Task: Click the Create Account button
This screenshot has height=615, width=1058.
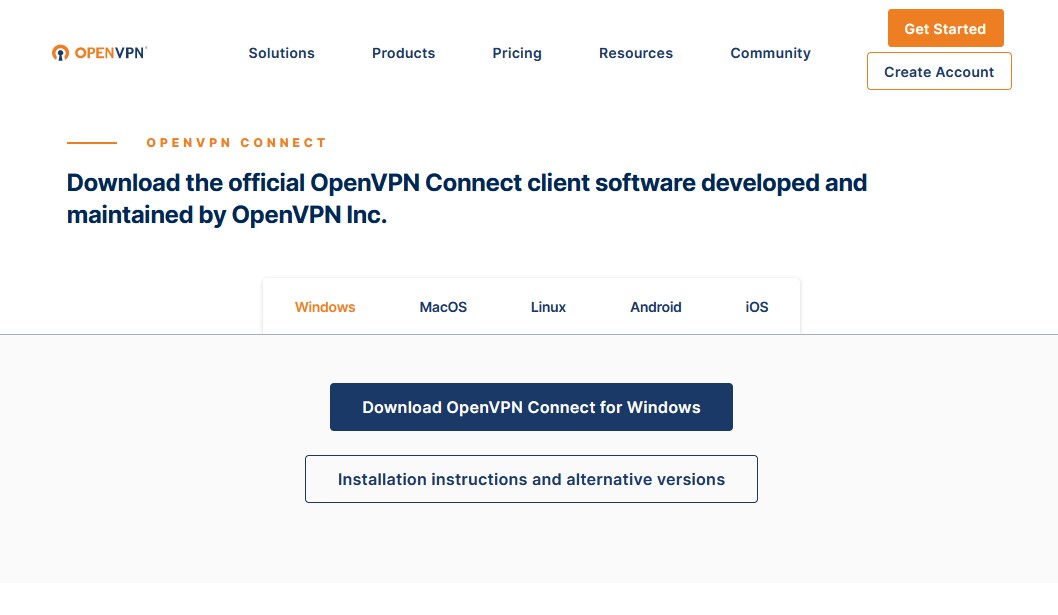Action: [x=939, y=72]
